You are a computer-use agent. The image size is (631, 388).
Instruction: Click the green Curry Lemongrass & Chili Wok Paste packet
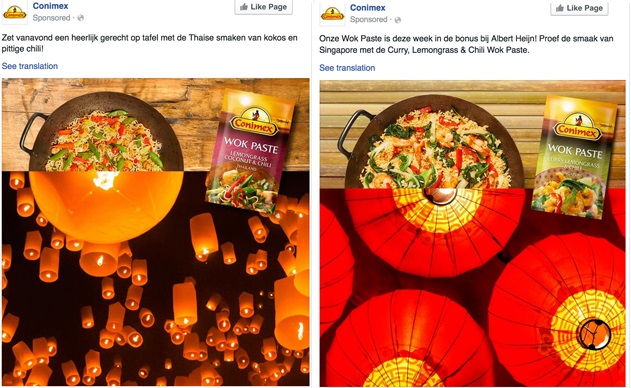[x=573, y=157]
